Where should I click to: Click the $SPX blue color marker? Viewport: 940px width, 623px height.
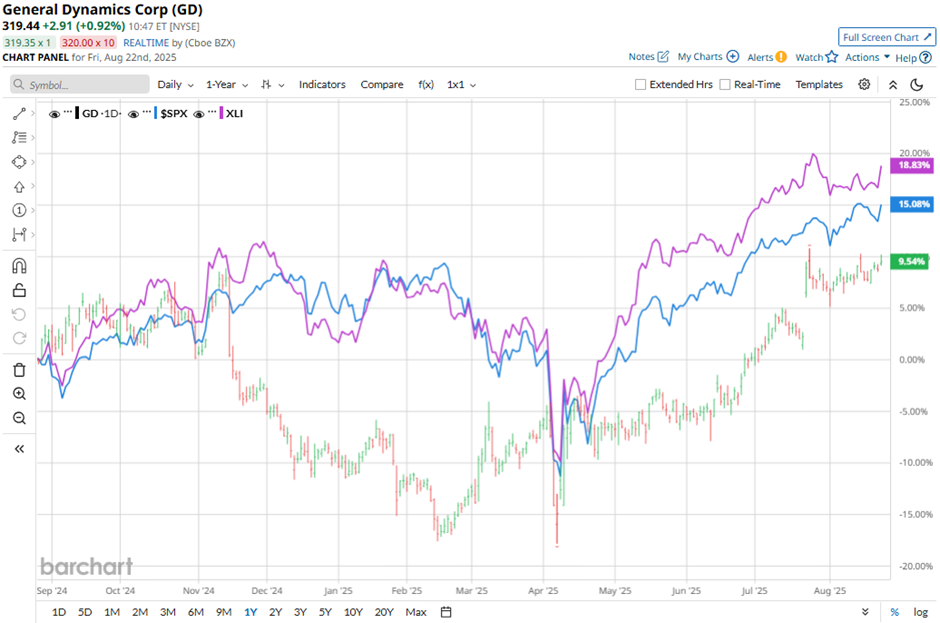click(x=156, y=113)
